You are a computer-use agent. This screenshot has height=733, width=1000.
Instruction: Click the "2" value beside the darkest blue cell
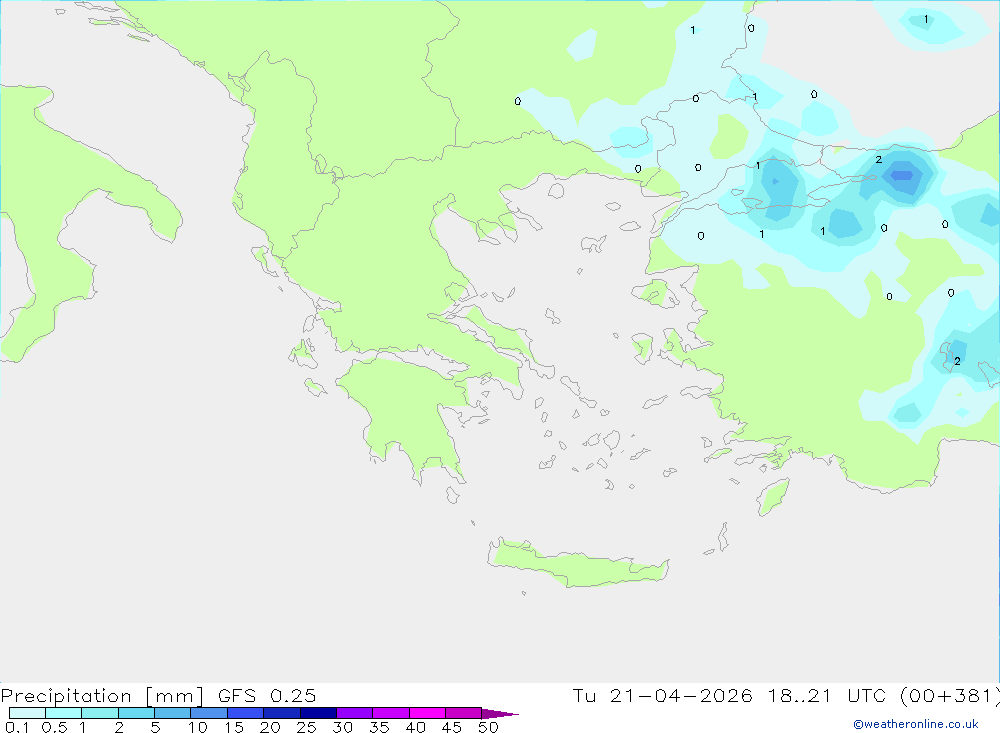click(879, 159)
